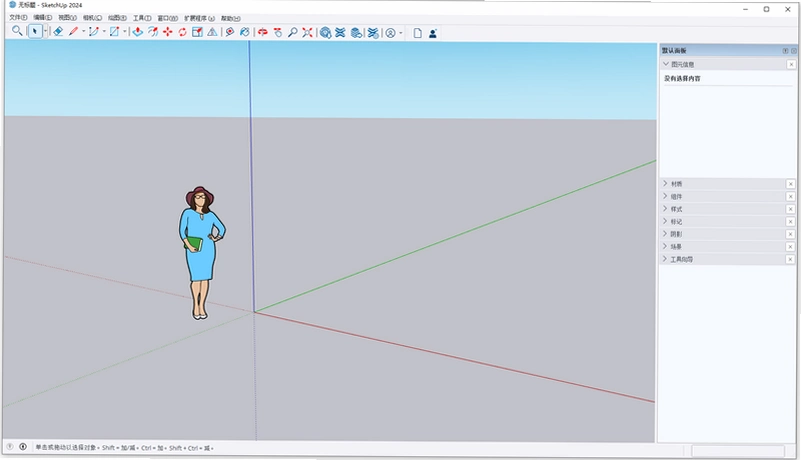
Task: Open Pencil tool dropdown arrow
Action: click(x=83, y=32)
